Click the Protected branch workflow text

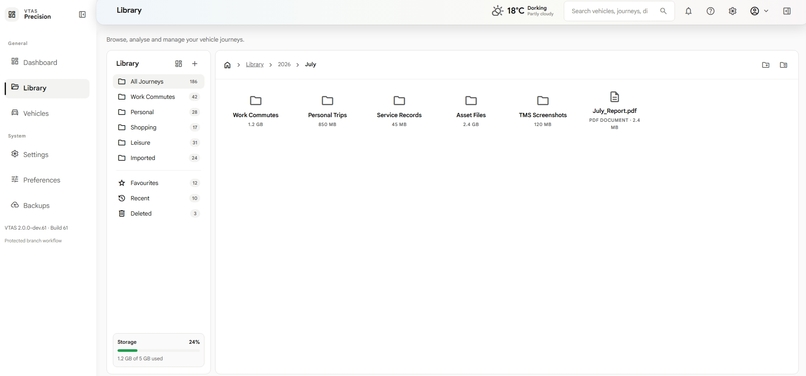click(33, 241)
